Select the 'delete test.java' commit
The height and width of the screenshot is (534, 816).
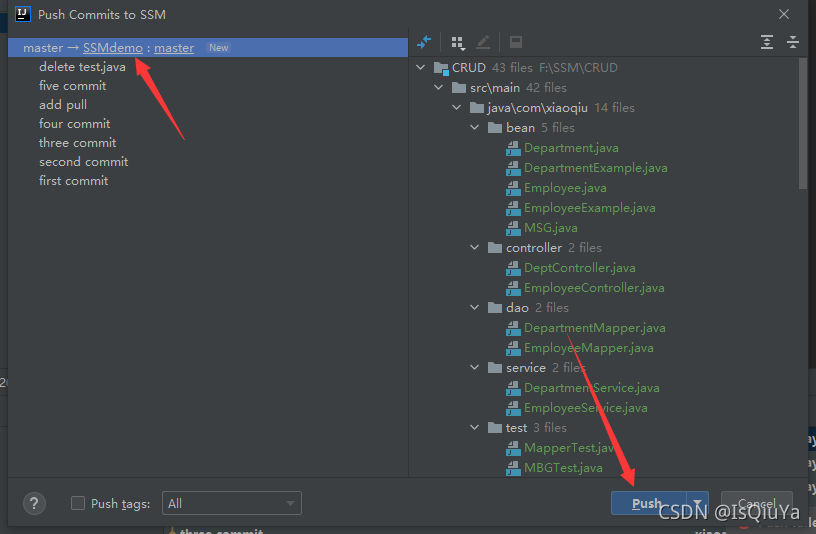pyautogui.click(x=82, y=67)
